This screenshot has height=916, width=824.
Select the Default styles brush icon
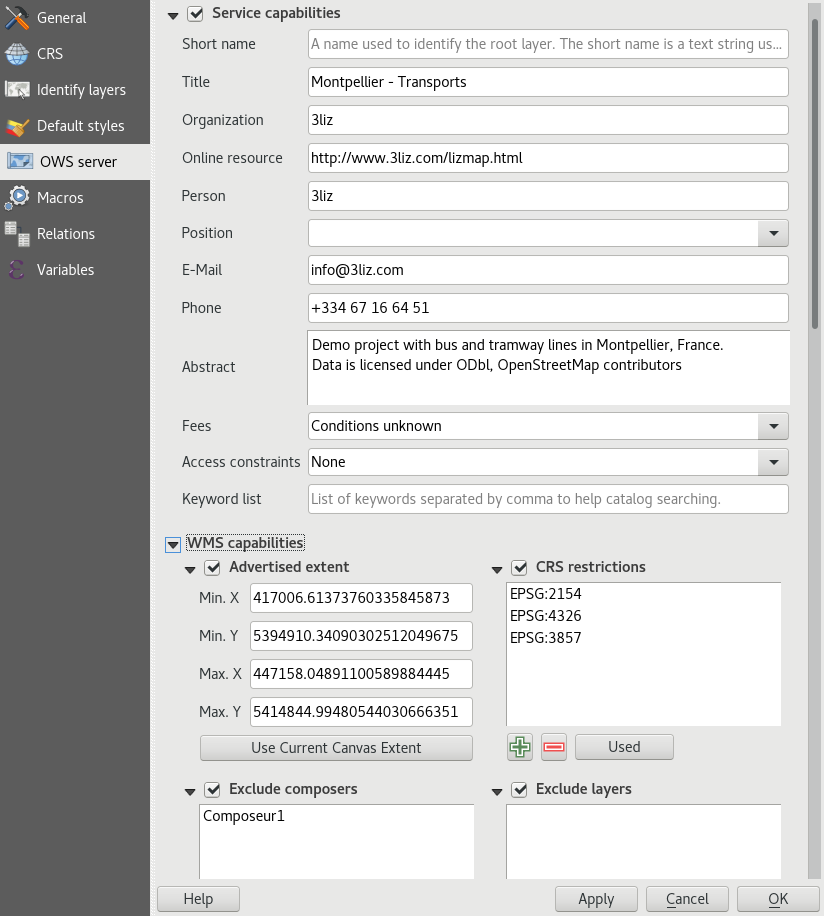[x=17, y=126]
